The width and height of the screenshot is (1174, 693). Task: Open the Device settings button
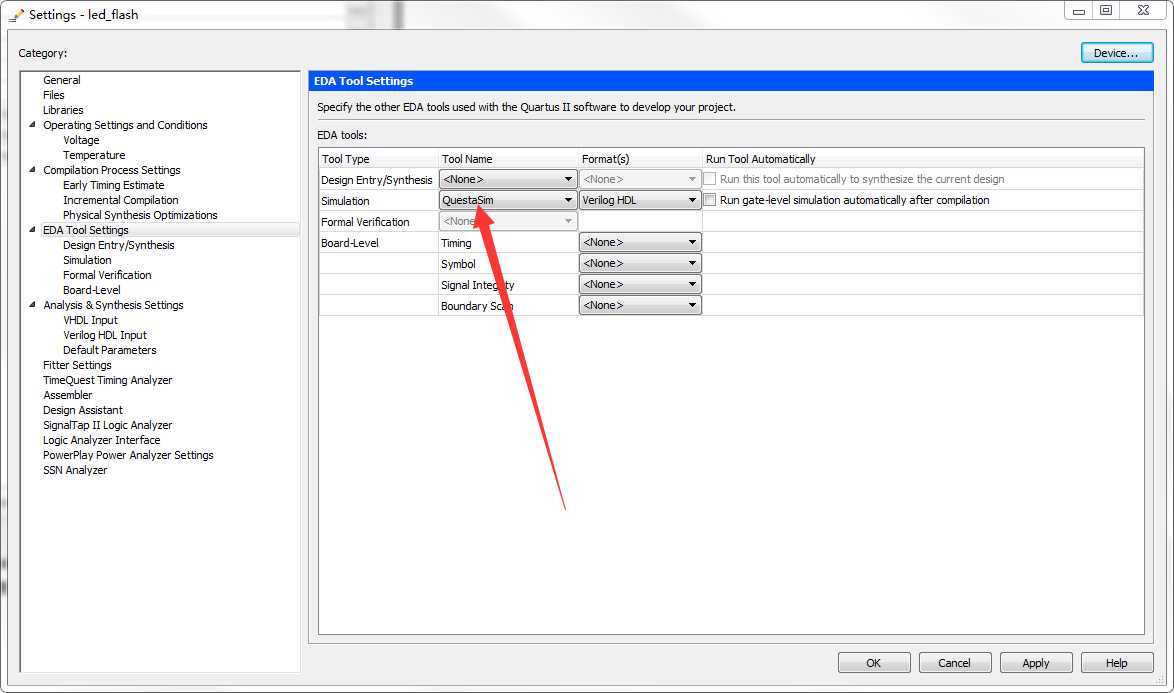1116,52
